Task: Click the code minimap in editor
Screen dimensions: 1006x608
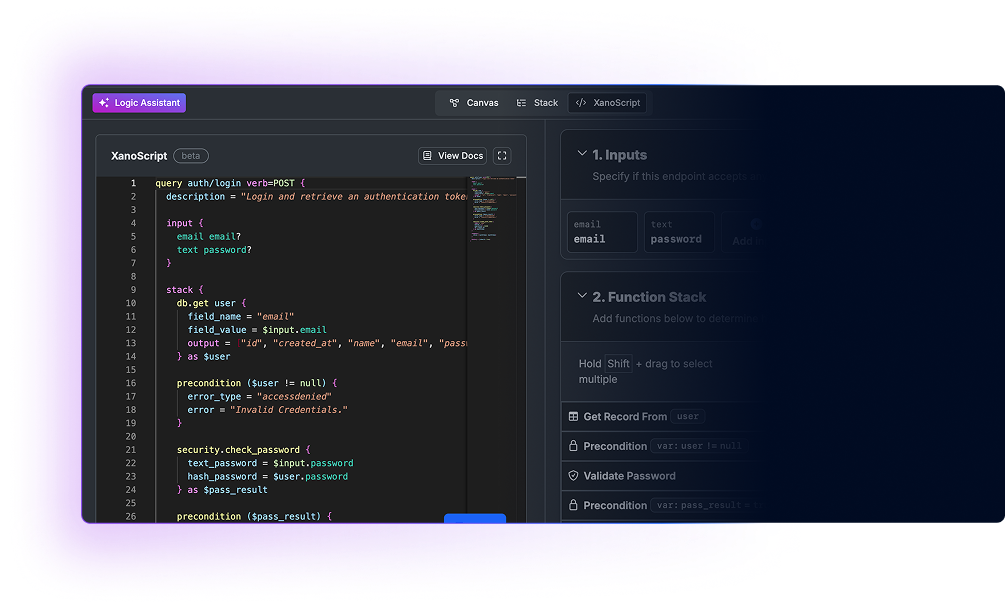Action: tap(495, 210)
